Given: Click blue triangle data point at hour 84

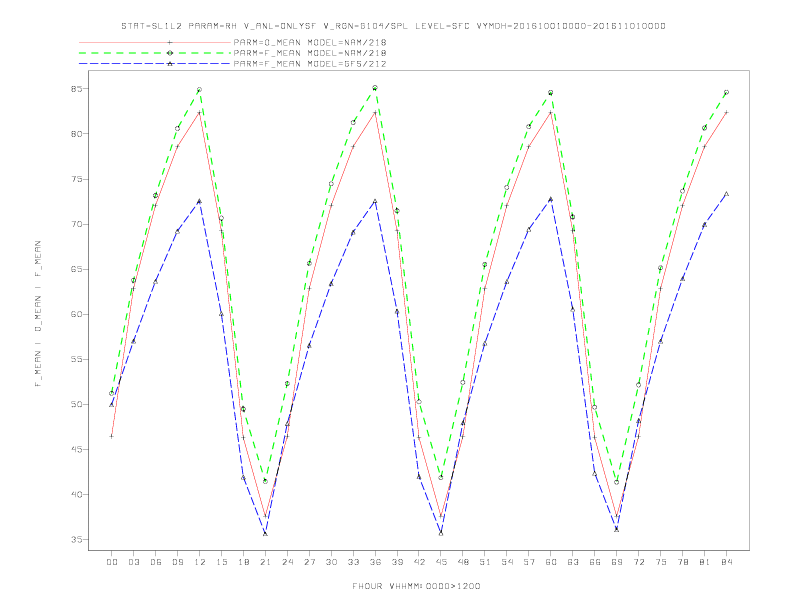Looking at the screenshot, I should pos(726,194).
